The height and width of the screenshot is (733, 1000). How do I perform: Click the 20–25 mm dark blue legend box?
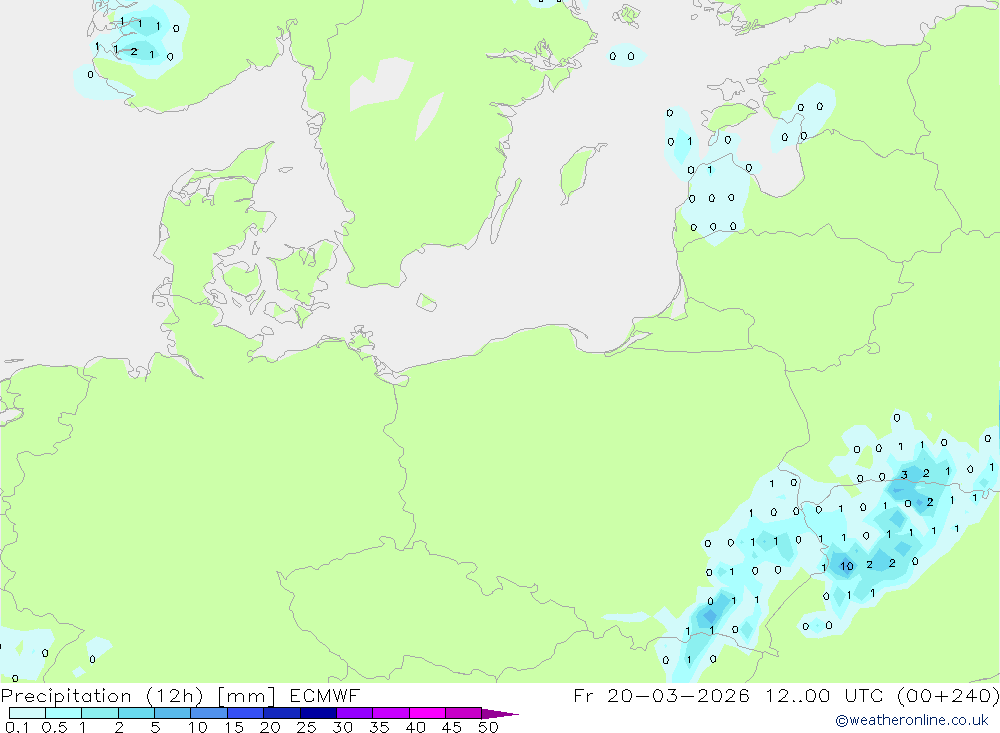click(x=281, y=713)
